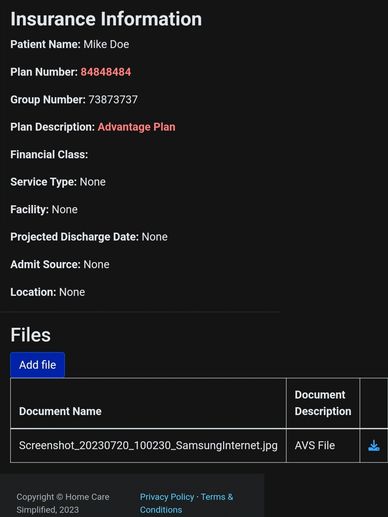Click the Projected Discharge Date value
Screen dimensions: 388x517
tap(154, 237)
